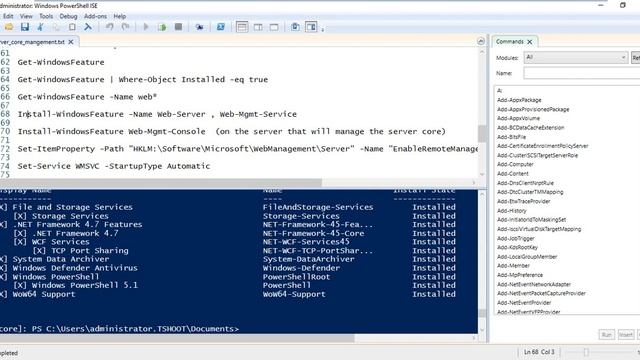Redo the edit via the toolbar arrow
Image resolution: width=640 pixels, height=360 pixels.
[125, 27]
